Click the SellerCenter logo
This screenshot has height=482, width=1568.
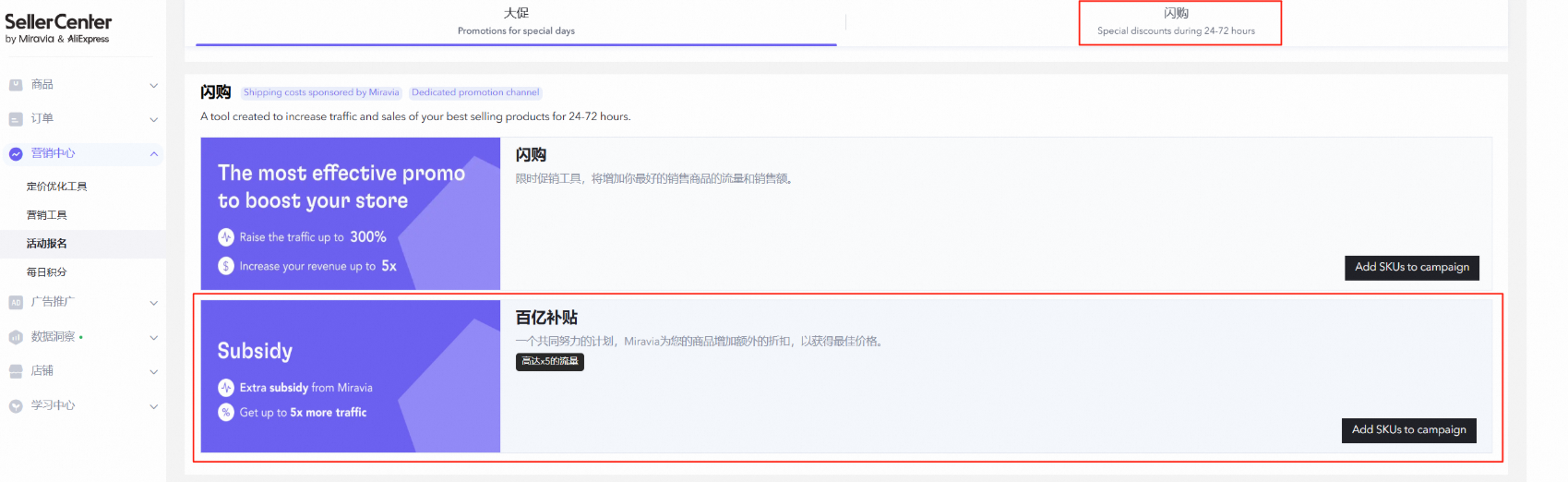[58, 27]
